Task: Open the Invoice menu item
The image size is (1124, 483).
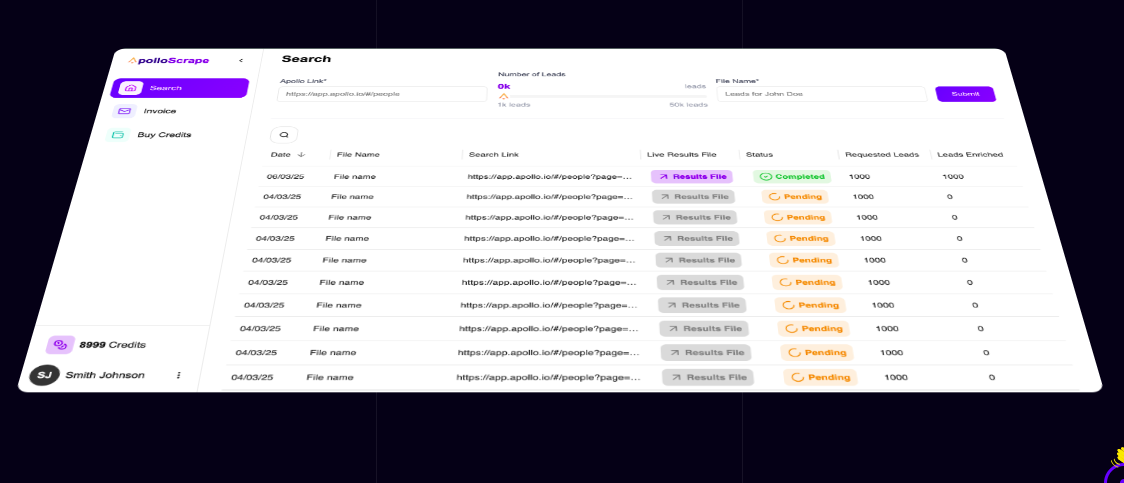Action: 159,111
